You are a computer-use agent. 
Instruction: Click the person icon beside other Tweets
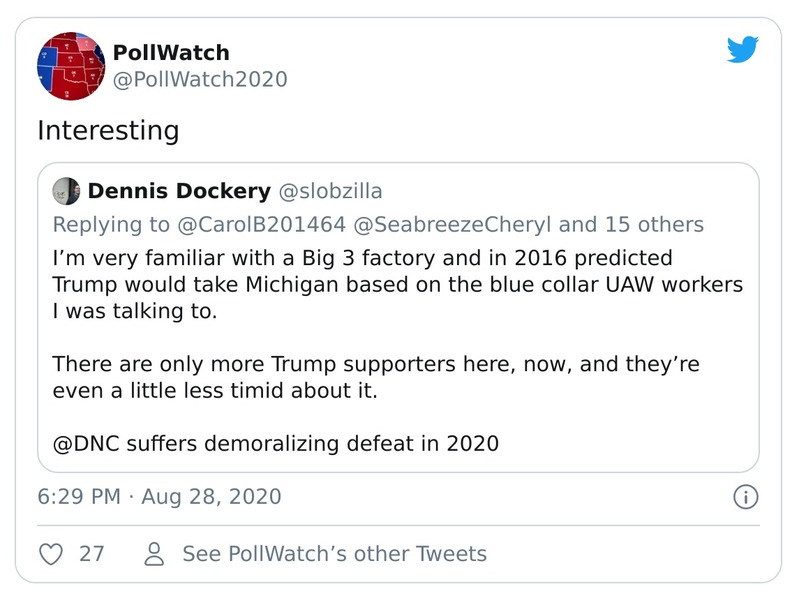coord(154,553)
